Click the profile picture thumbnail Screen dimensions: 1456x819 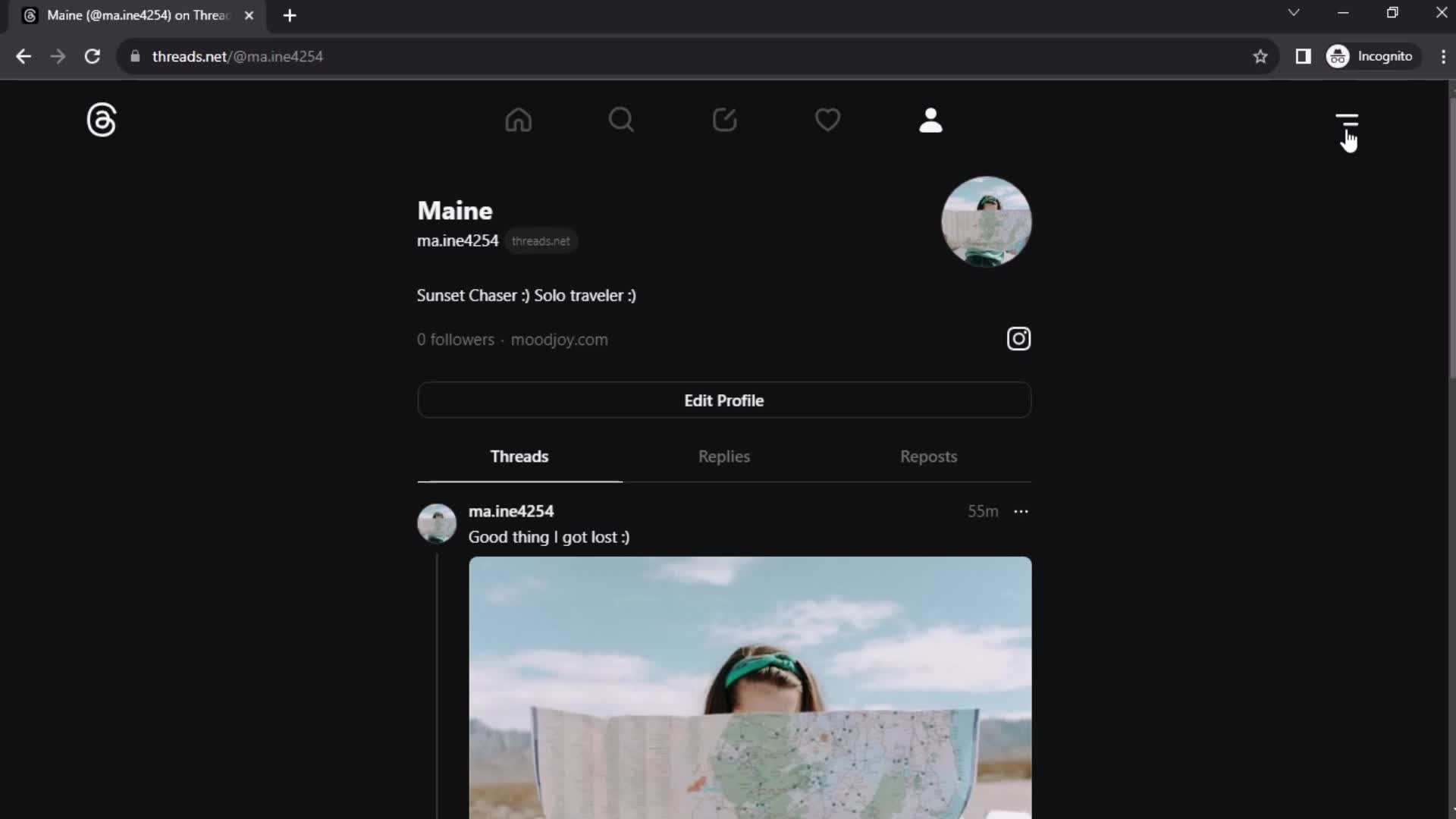(985, 221)
